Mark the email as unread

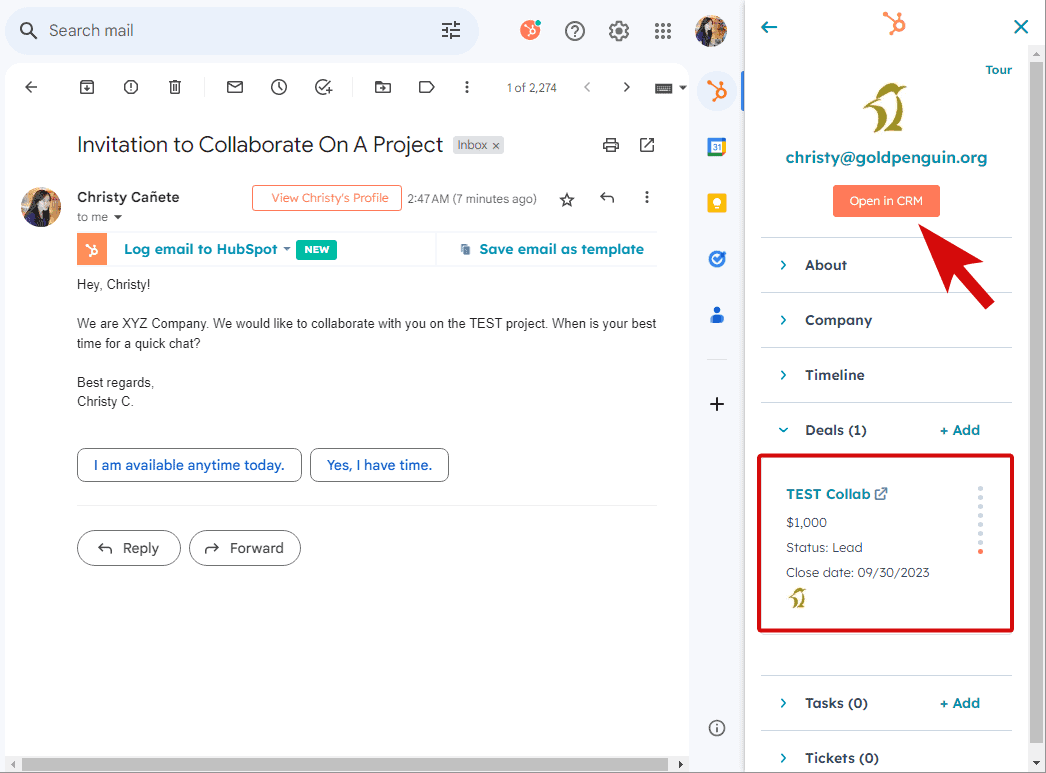click(235, 87)
